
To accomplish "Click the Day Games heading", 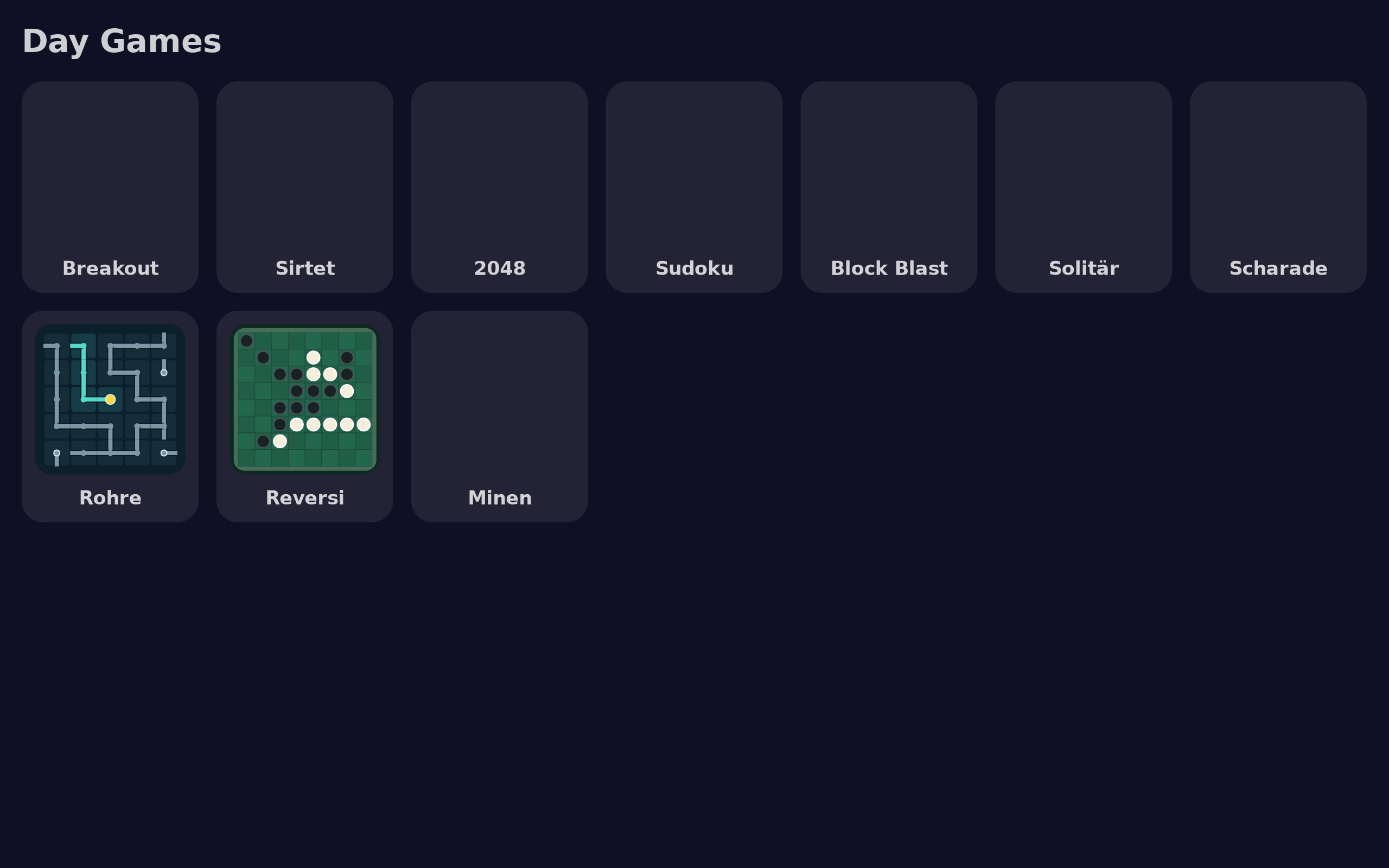I will click(x=122, y=41).
